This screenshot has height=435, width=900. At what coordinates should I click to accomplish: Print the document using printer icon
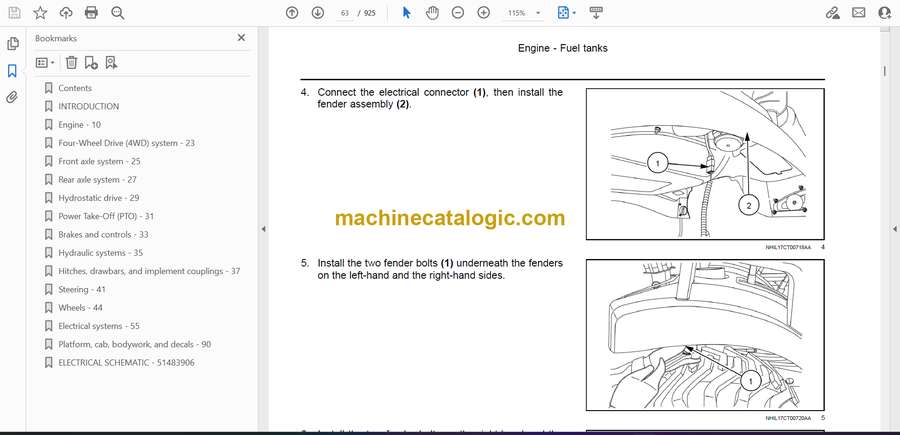coord(92,13)
